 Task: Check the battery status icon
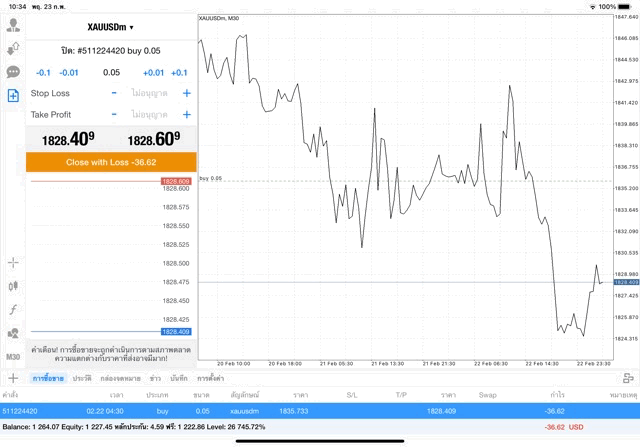pyautogui.click(x=624, y=7)
